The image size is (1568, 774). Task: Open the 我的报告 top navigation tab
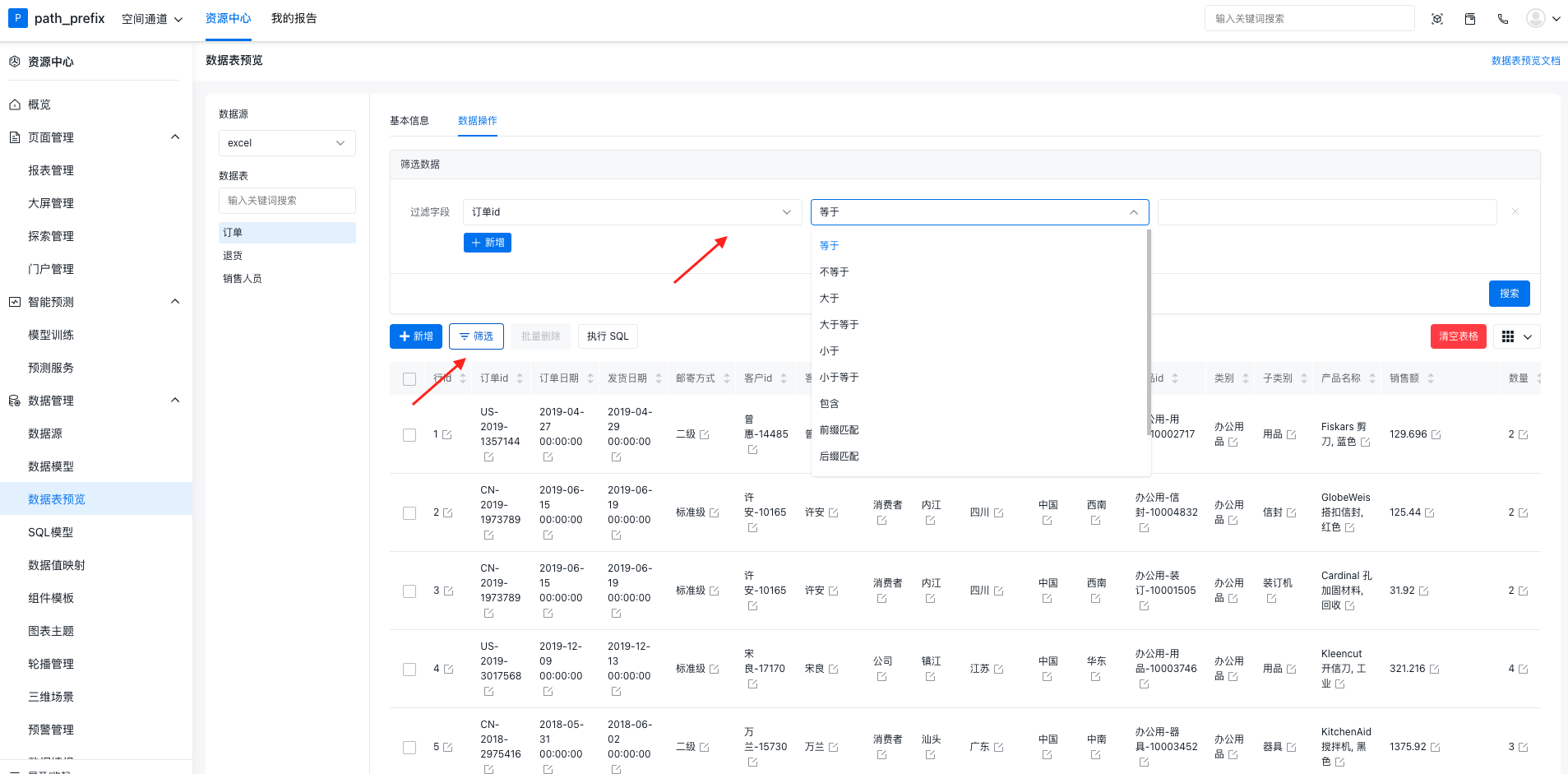click(294, 18)
